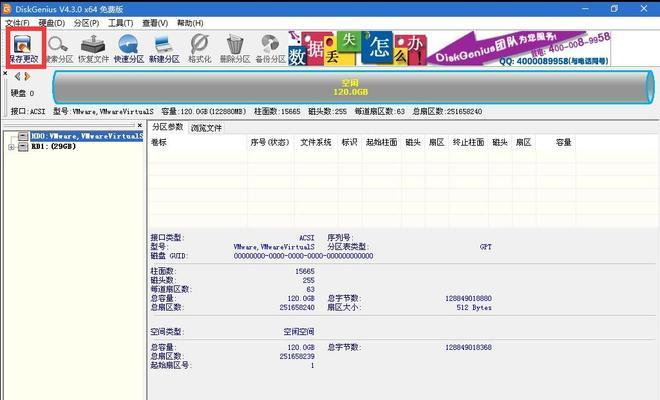
Task: Select RD1:(29GB) in disk tree
Action: pyautogui.click(x=53, y=147)
